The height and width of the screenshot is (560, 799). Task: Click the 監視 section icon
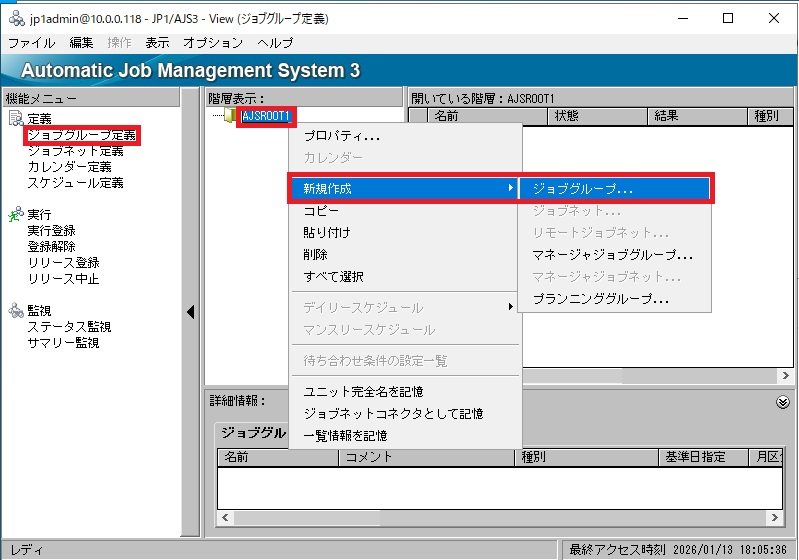point(16,310)
